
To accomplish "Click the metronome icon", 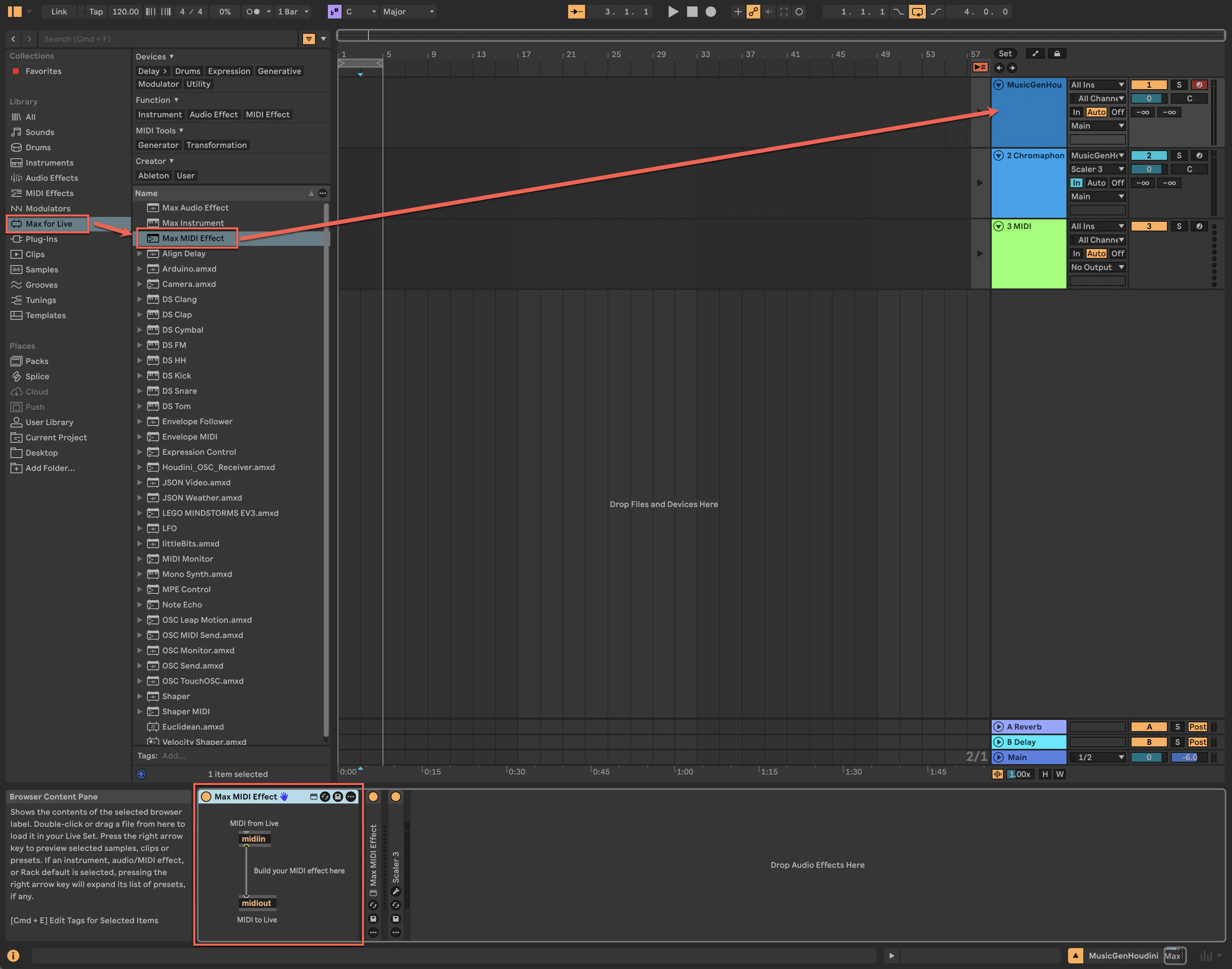I will 252,11.
